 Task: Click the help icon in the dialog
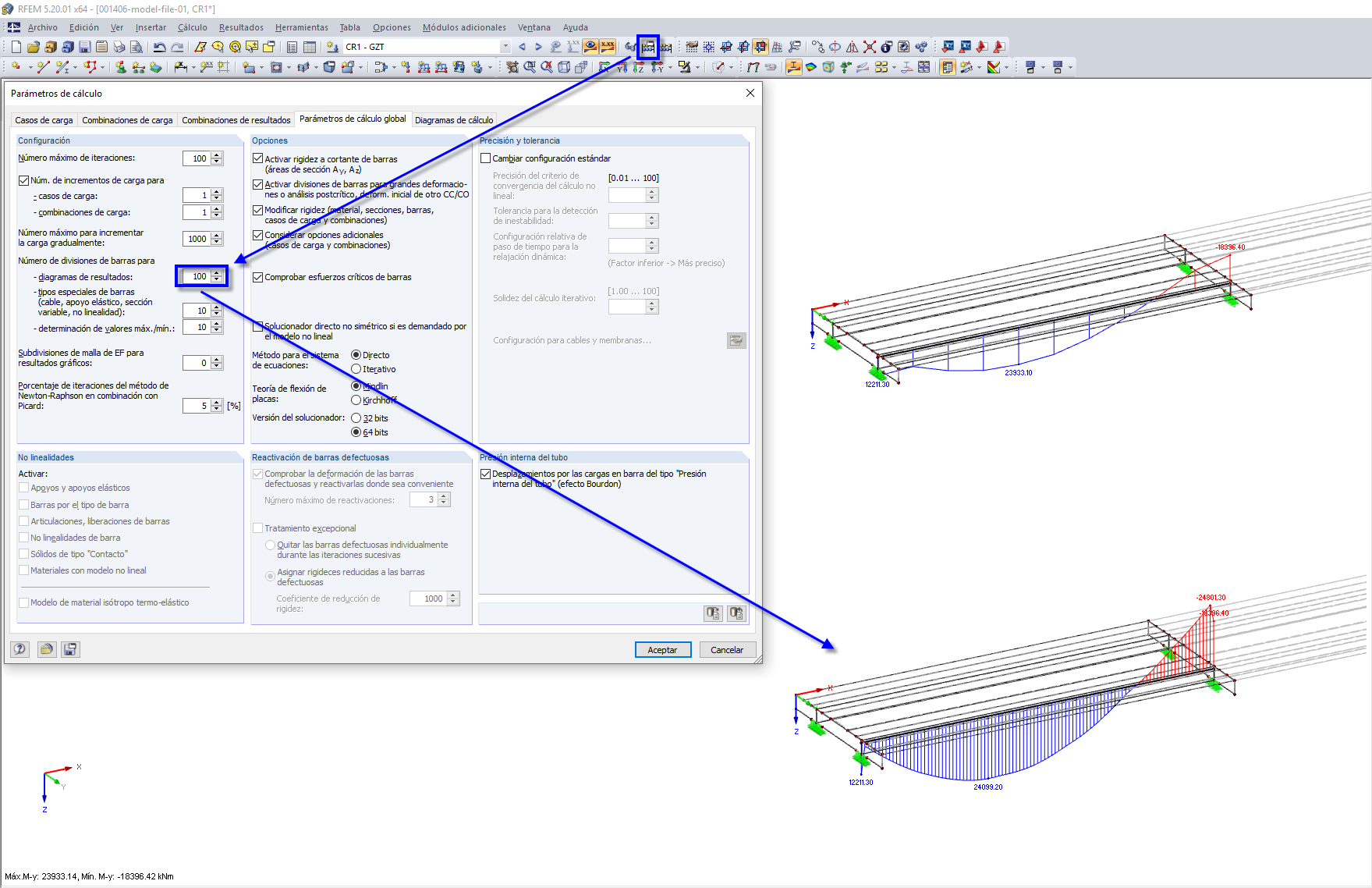point(20,649)
